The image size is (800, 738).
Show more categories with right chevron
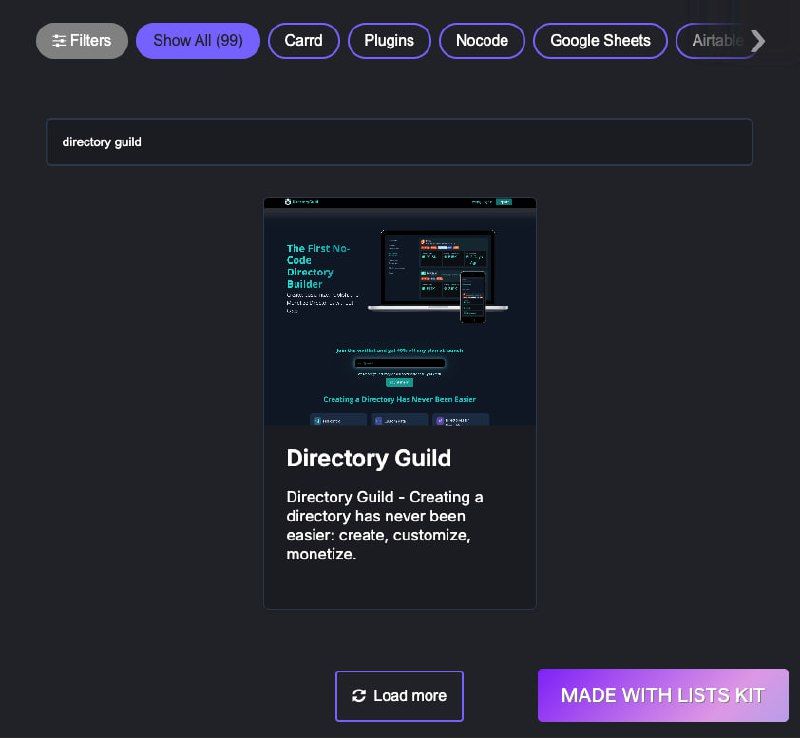tap(758, 41)
